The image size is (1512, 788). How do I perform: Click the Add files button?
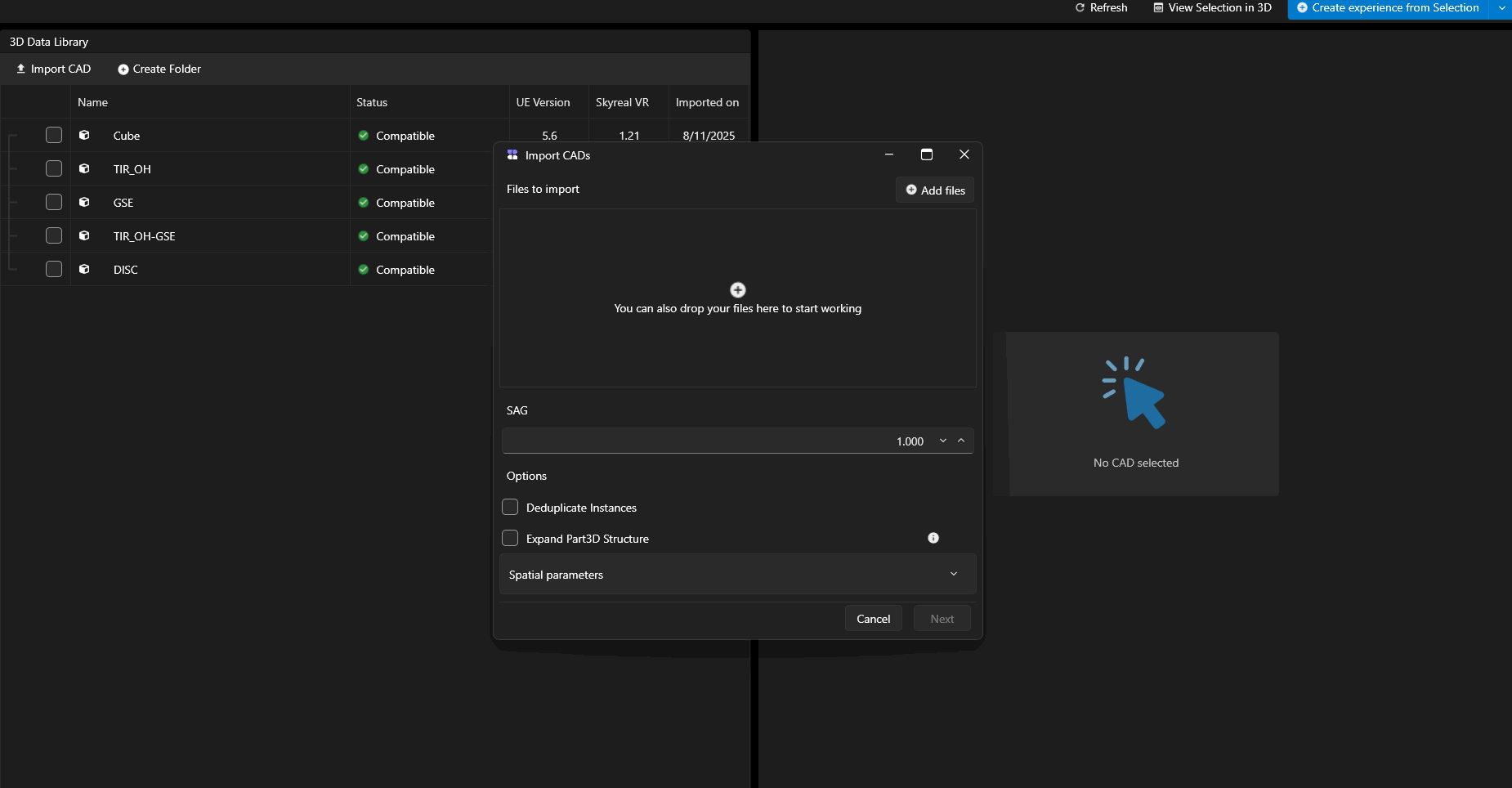click(935, 190)
